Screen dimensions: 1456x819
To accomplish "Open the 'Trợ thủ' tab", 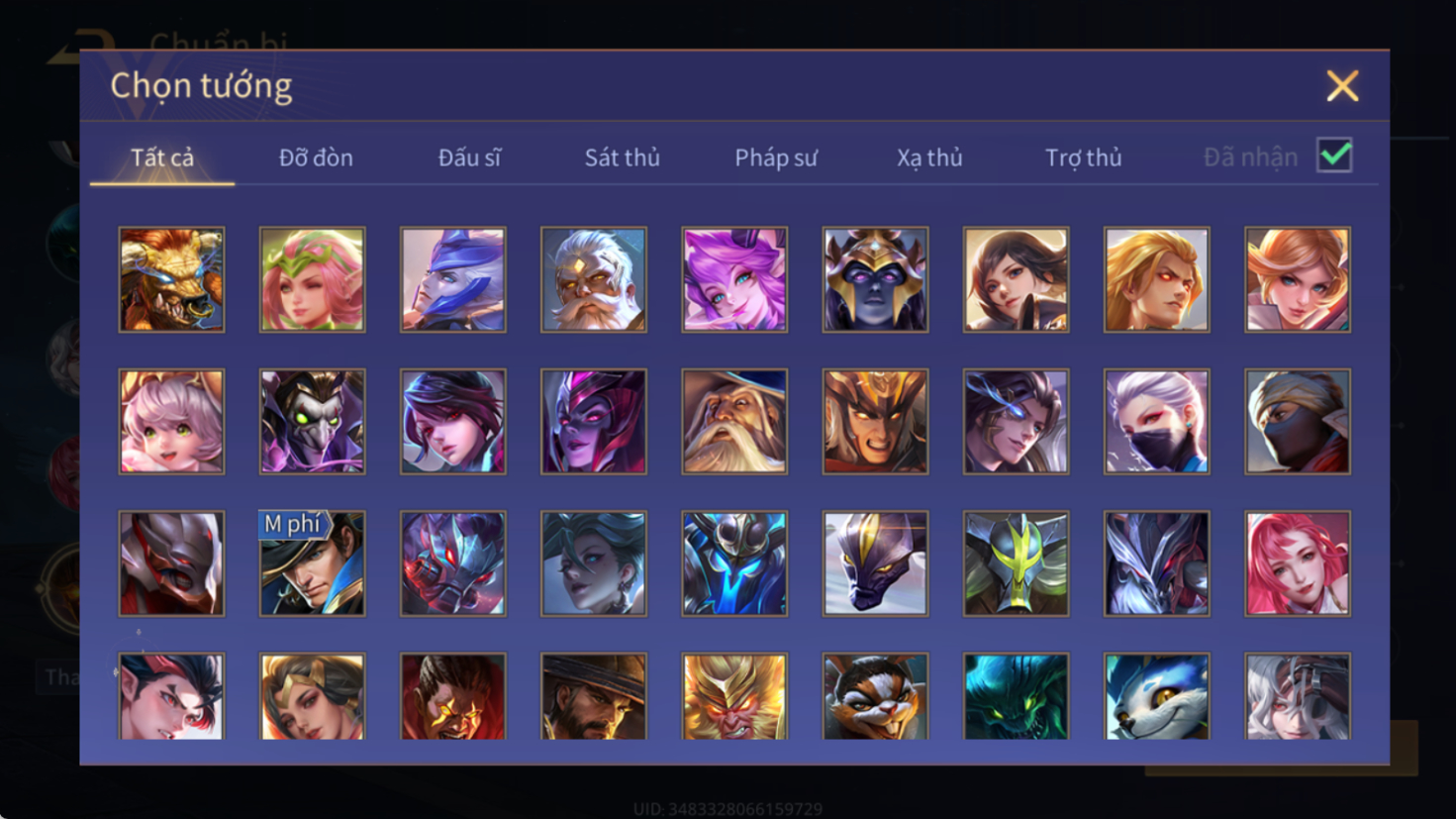I will 1083,157.
